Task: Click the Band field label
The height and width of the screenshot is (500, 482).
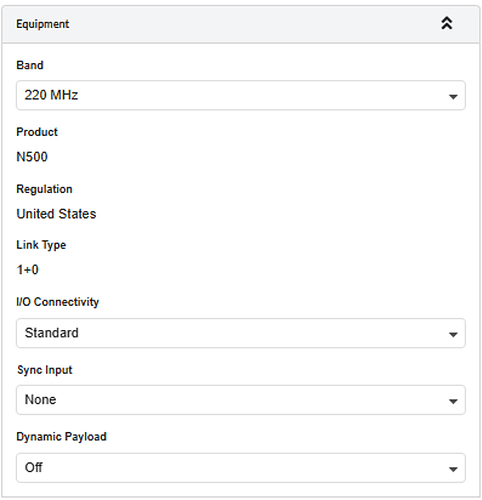Action: [30, 65]
